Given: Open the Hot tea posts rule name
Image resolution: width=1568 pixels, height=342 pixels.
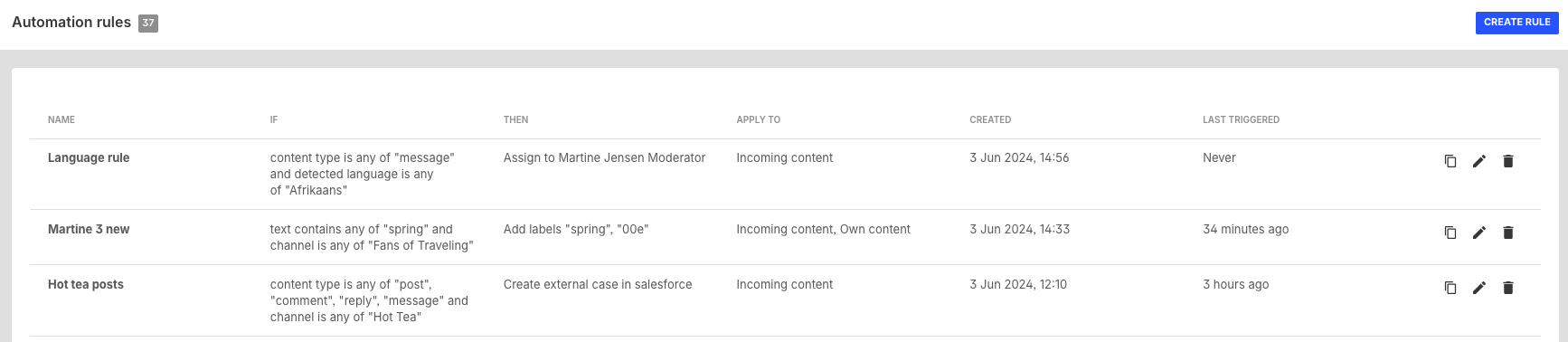Looking at the screenshot, I should pyautogui.click(x=86, y=284).
